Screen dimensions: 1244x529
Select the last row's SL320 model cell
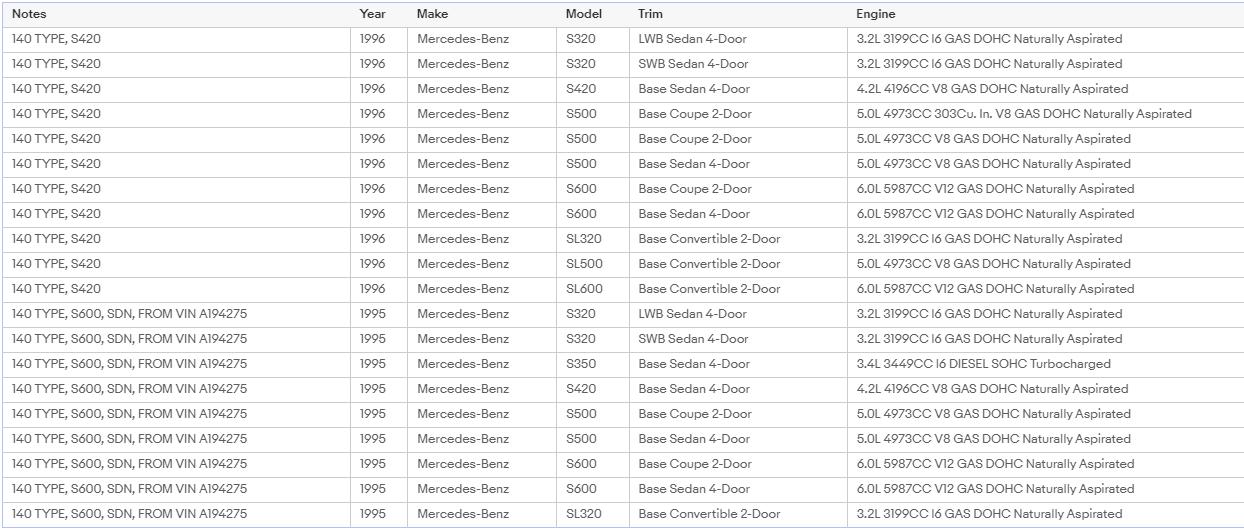pos(592,514)
